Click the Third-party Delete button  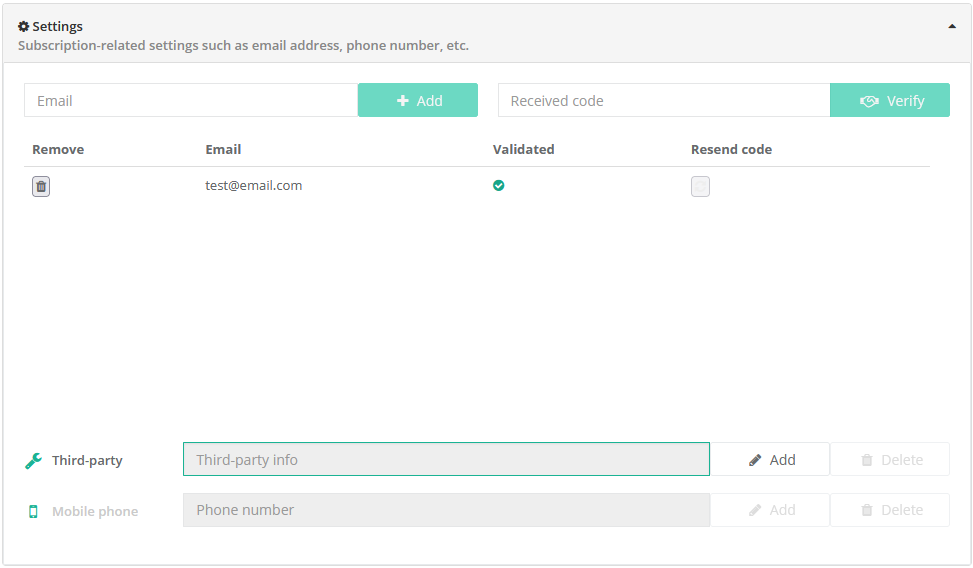pos(890,459)
